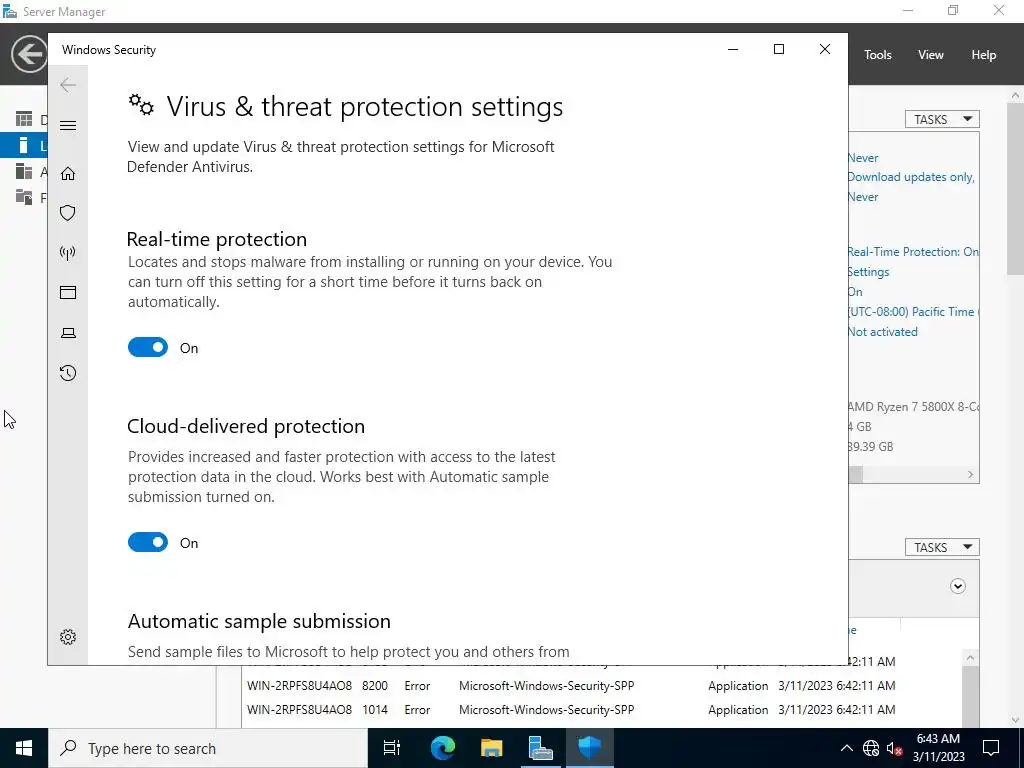Viewport: 1024px width, 768px height.
Task: Click the muted speaker volume icon
Action: pos(894,748)
